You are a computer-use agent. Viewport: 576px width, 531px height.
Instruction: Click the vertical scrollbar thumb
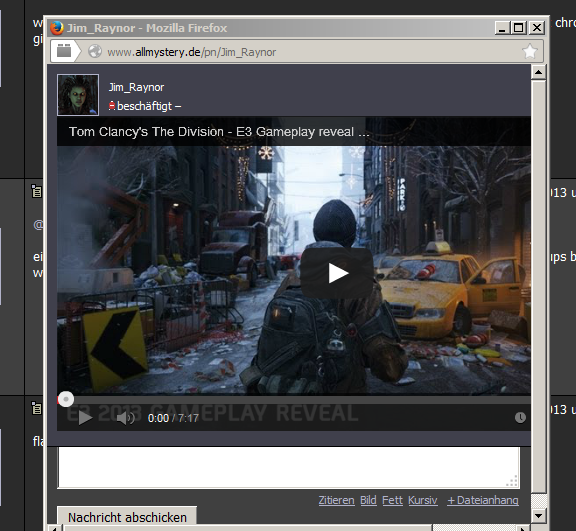click(x=539, y=287)
